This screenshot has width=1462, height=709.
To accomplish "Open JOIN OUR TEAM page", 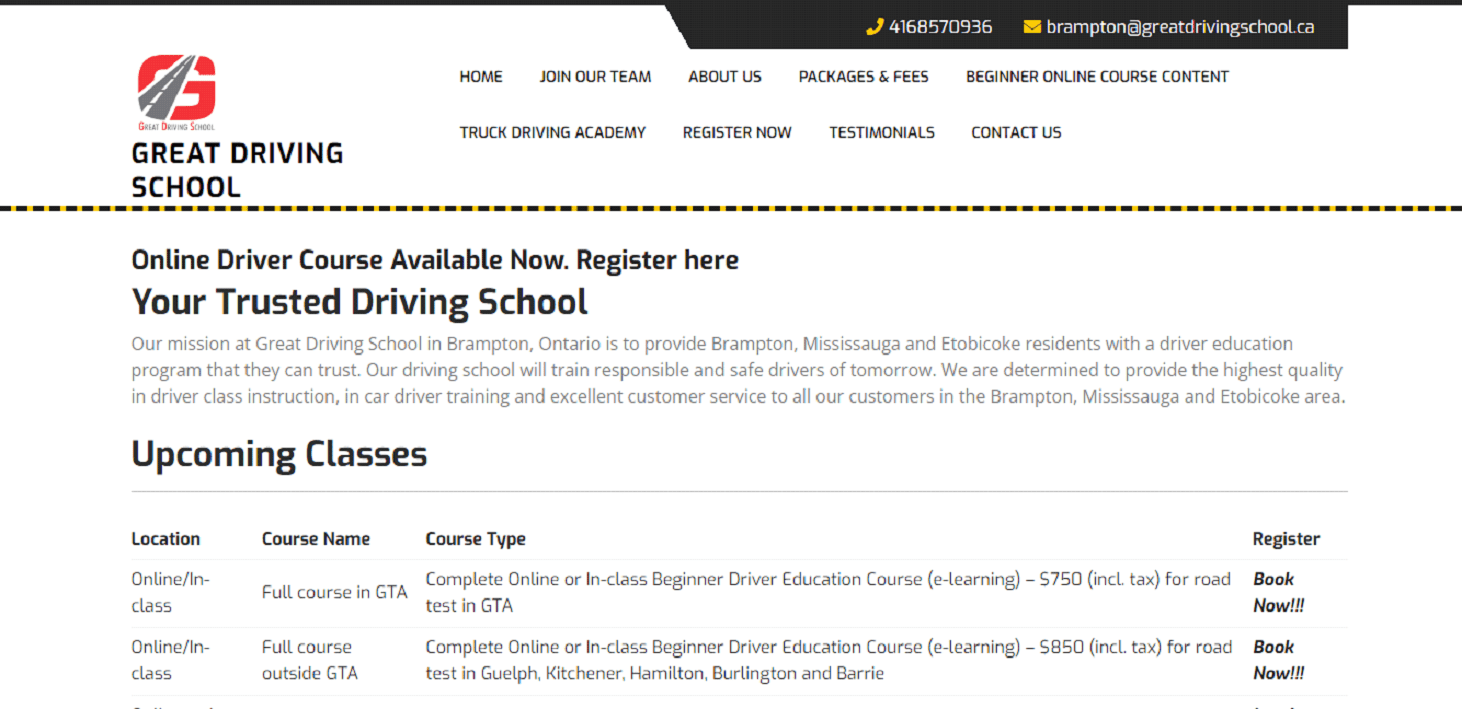I will (x=595, y=76).
